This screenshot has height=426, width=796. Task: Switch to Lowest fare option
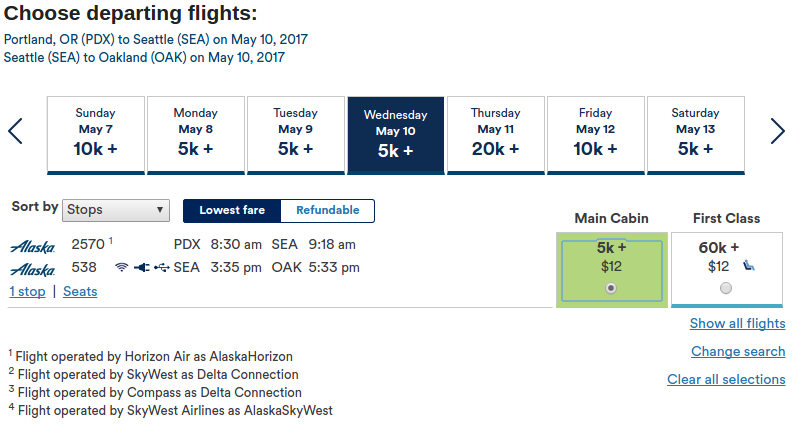[x=232, y=210]
